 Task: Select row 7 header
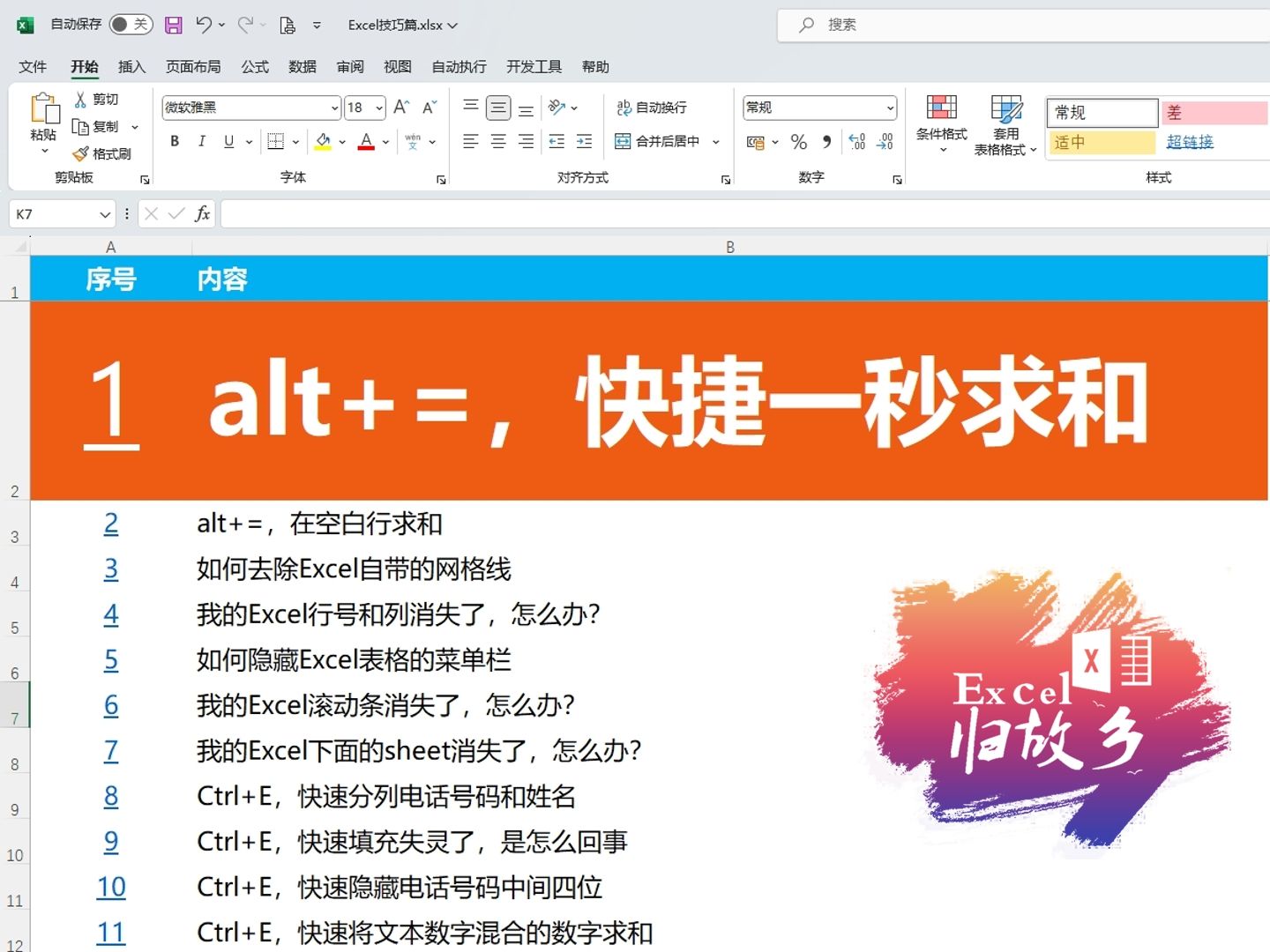(15, 704)
